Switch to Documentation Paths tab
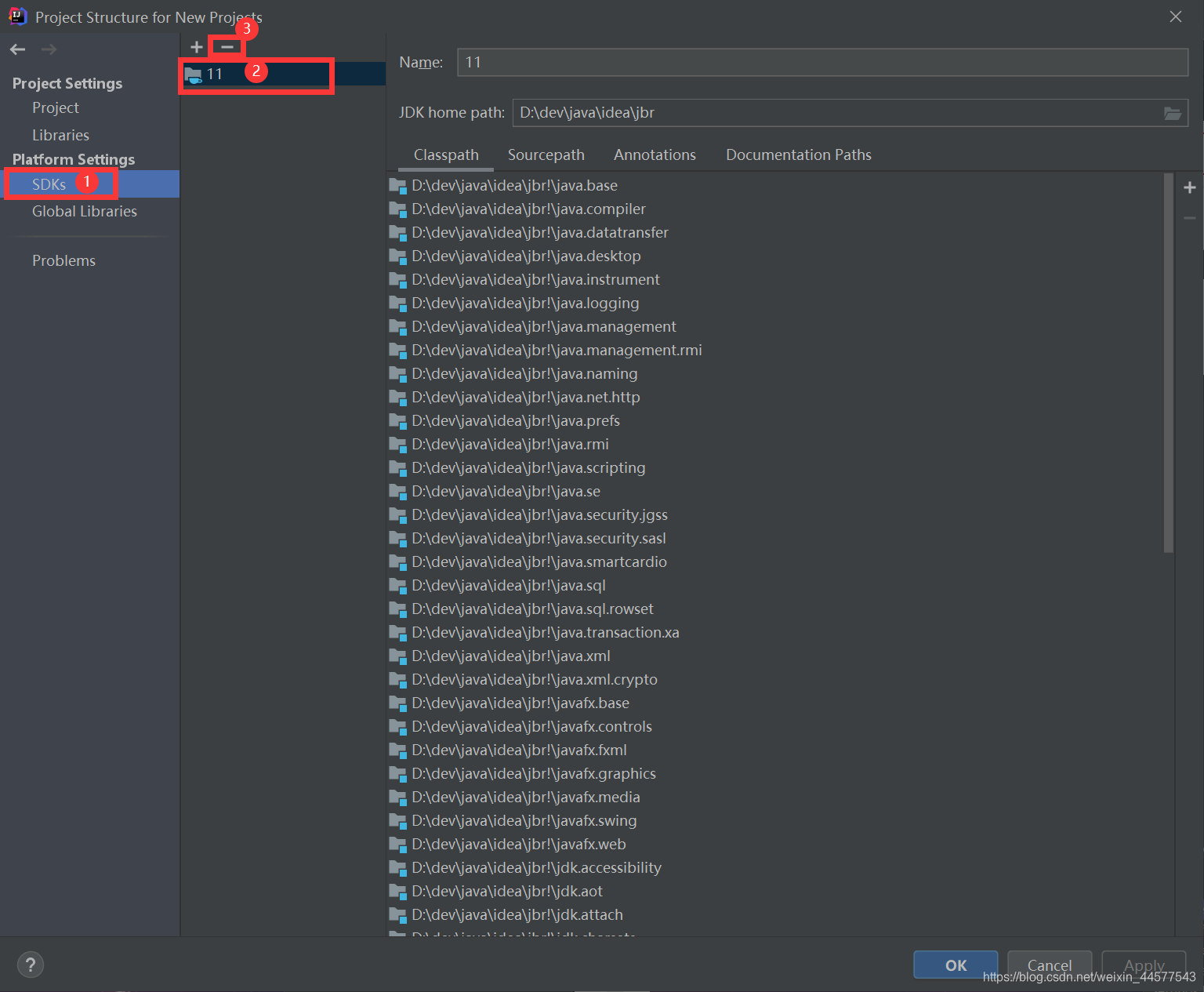 click(x=799, y=155)
